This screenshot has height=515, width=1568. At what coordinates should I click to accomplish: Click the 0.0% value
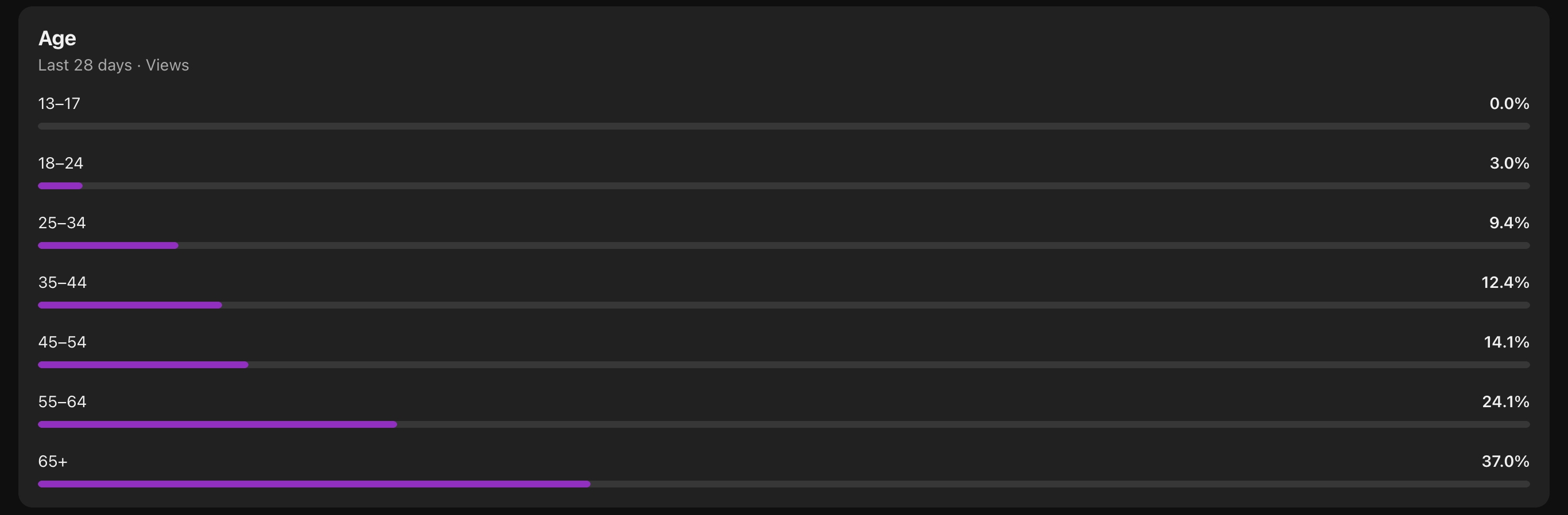(x=1509, y=103)
